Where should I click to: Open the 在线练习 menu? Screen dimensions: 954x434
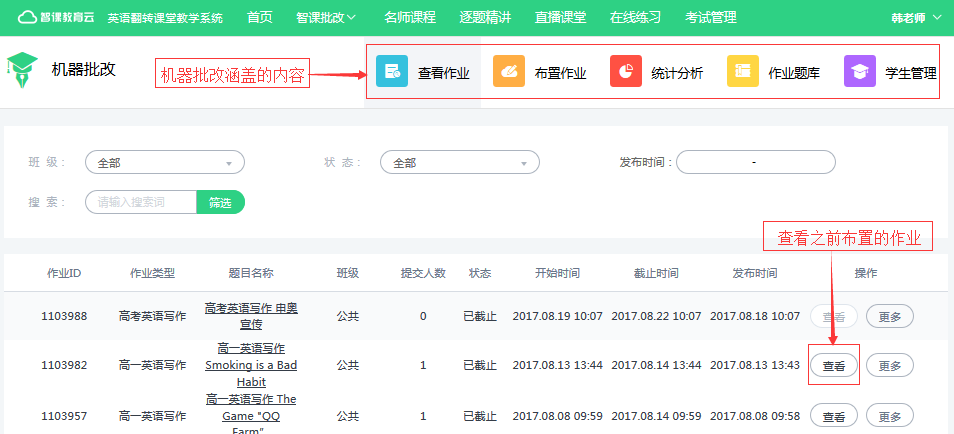[635, 18]
